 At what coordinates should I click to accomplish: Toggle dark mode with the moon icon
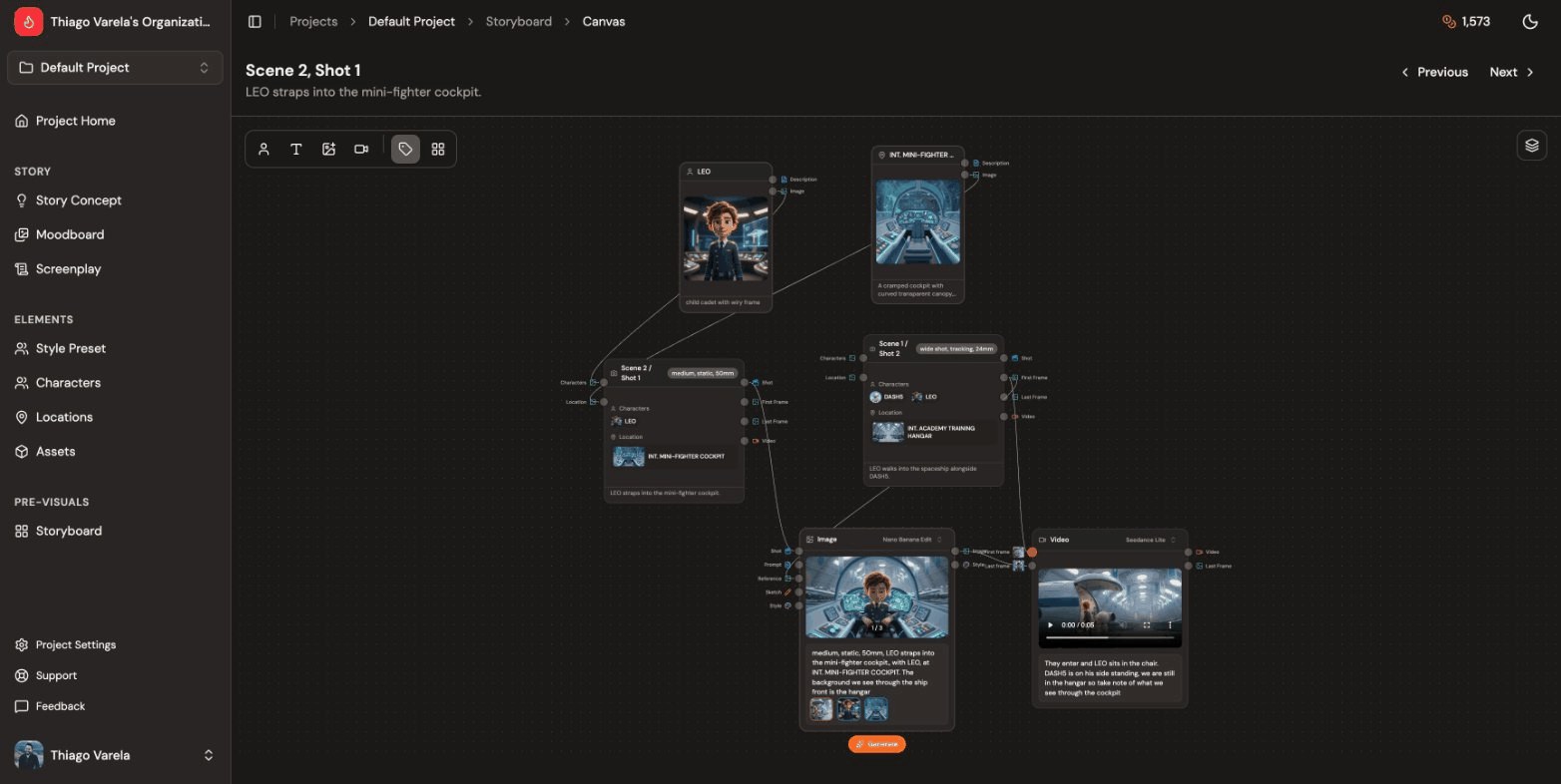(x=1530, y=21)
